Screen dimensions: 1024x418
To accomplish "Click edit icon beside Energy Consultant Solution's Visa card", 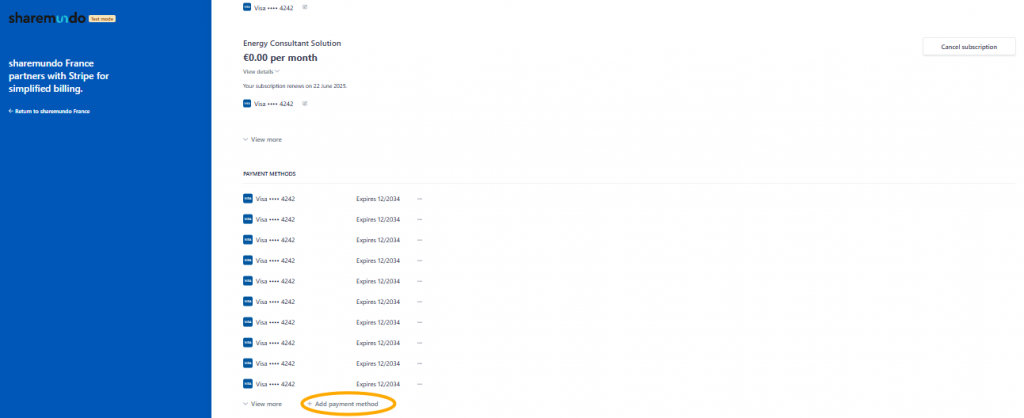I will (305, 103).
